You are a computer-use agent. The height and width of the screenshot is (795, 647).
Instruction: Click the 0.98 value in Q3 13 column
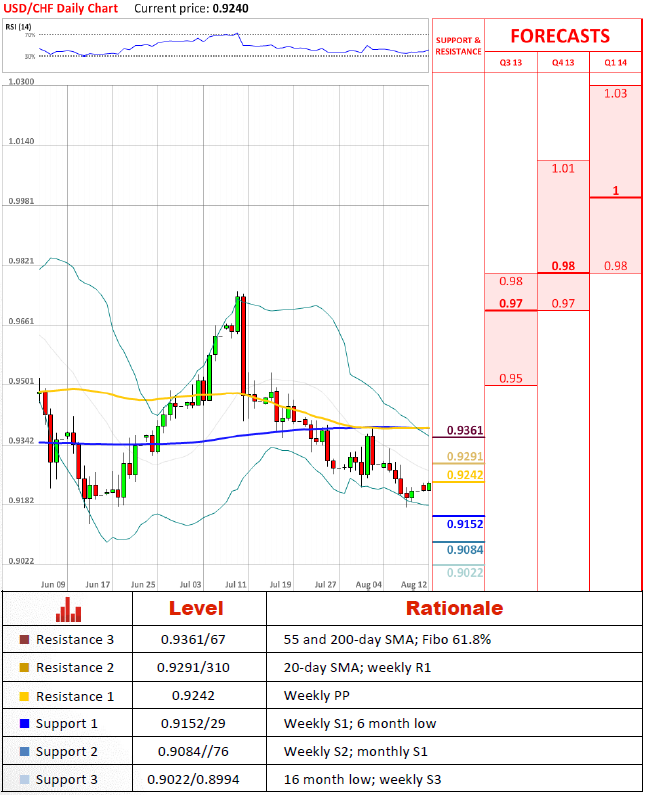(x=511, y=281)
